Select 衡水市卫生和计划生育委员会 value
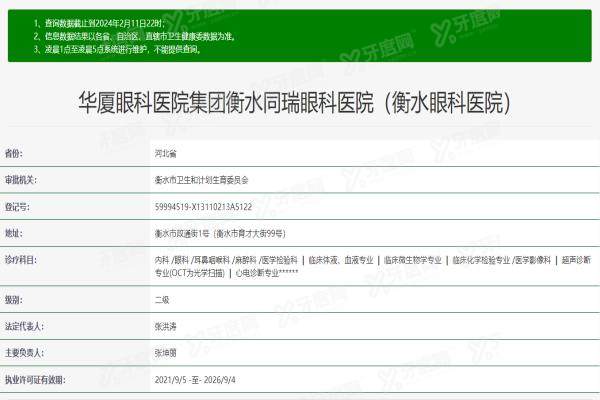 coord(202,180)
